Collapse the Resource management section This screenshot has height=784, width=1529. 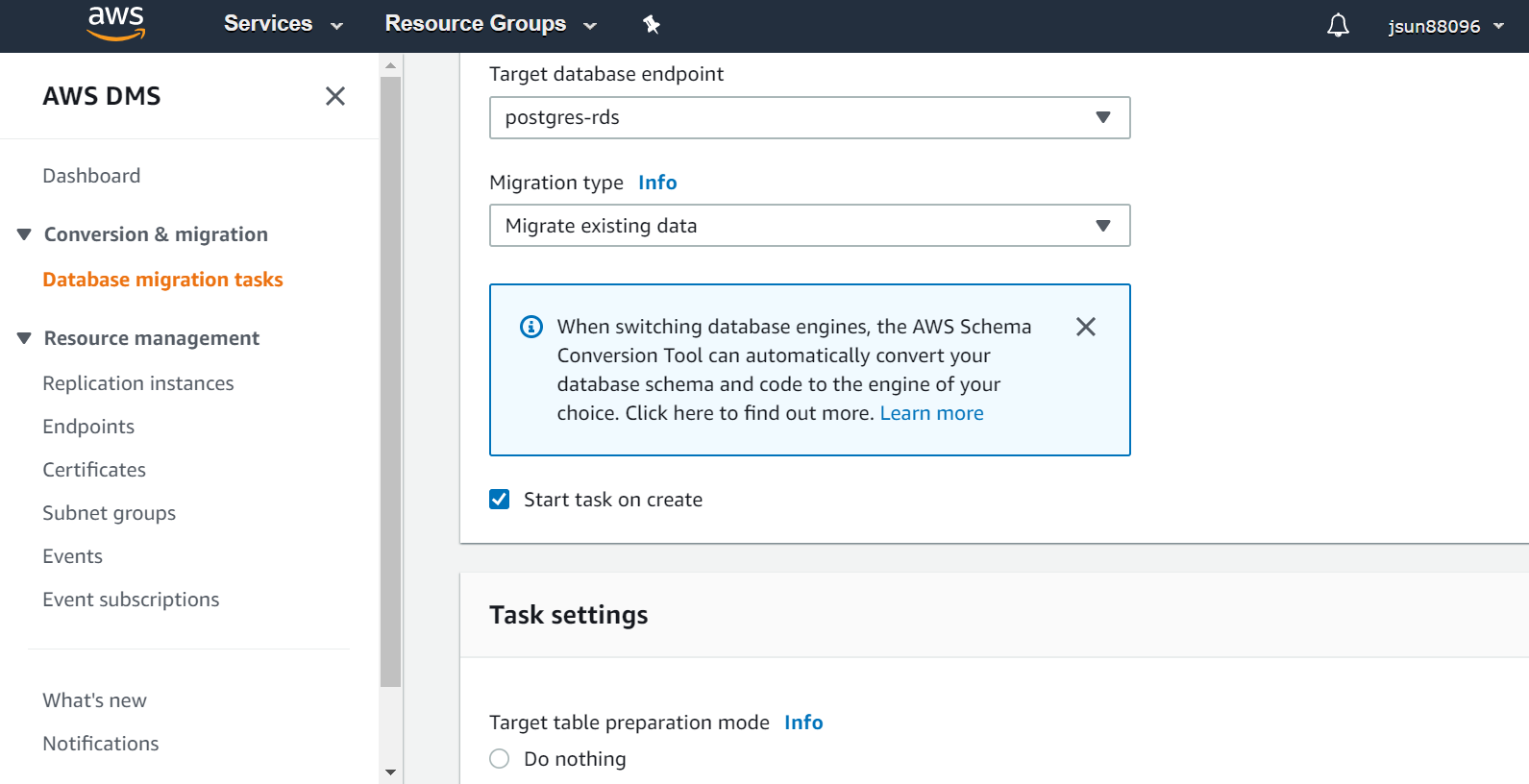[x=24, y=338]
